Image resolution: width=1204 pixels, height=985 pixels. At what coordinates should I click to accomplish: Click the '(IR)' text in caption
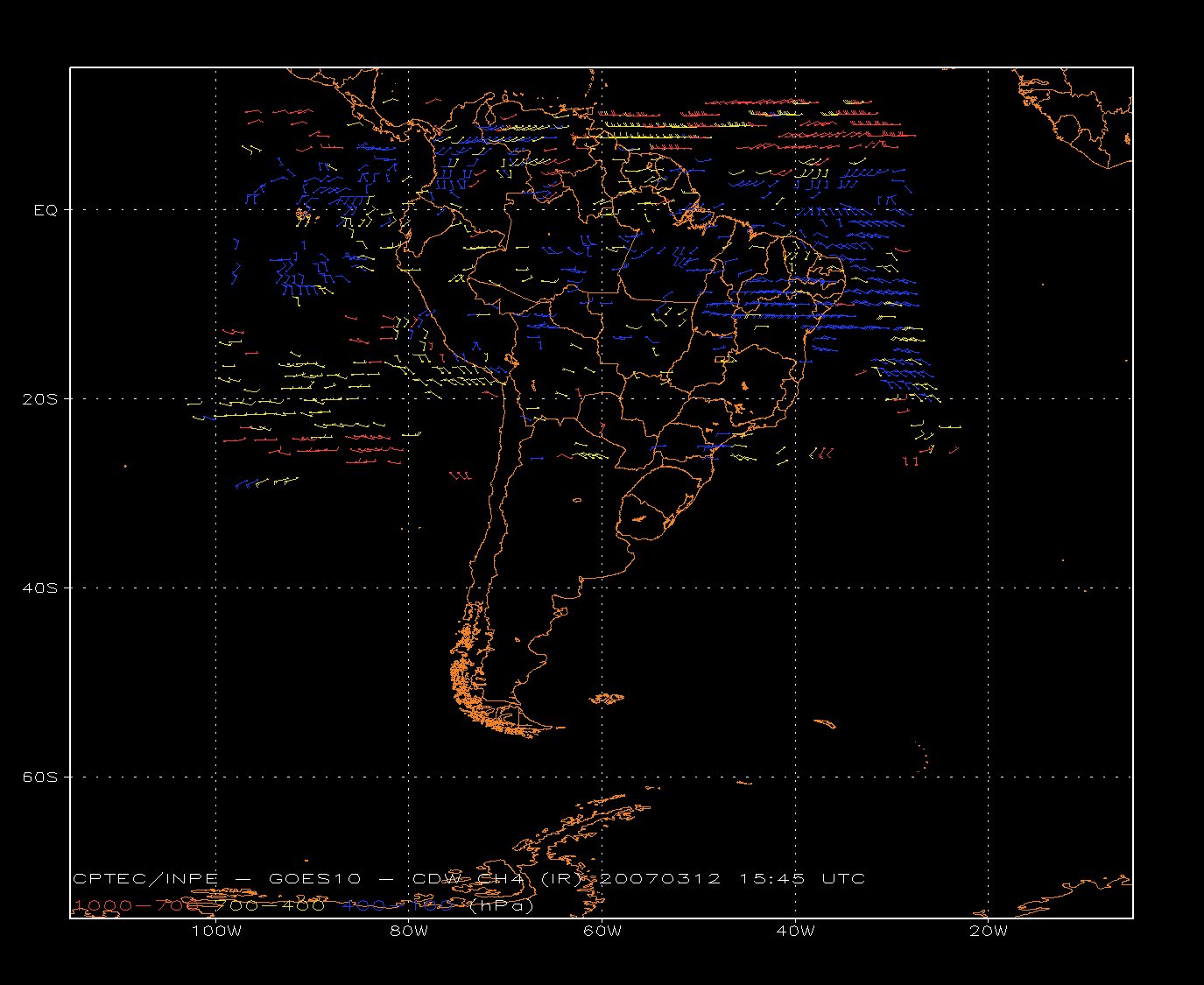click(x=562, y=879)
